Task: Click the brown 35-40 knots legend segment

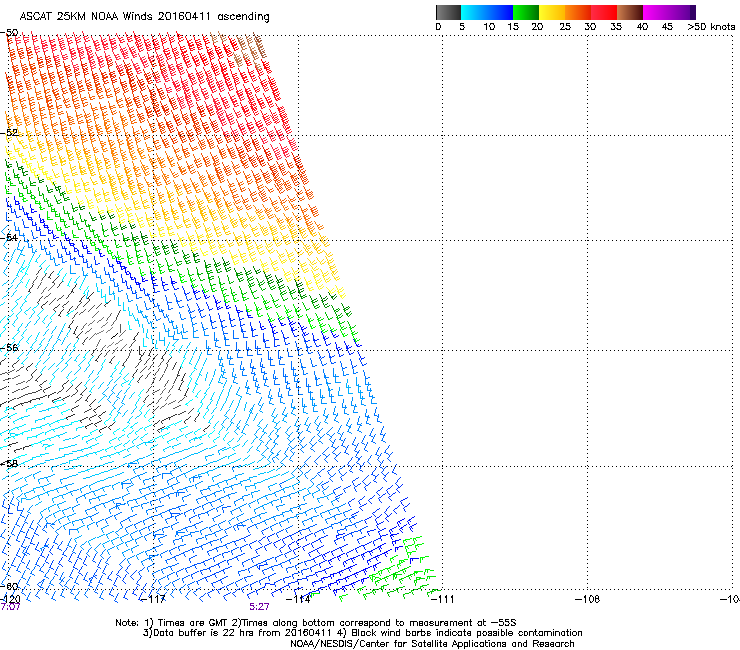Action: click(630, 12)
